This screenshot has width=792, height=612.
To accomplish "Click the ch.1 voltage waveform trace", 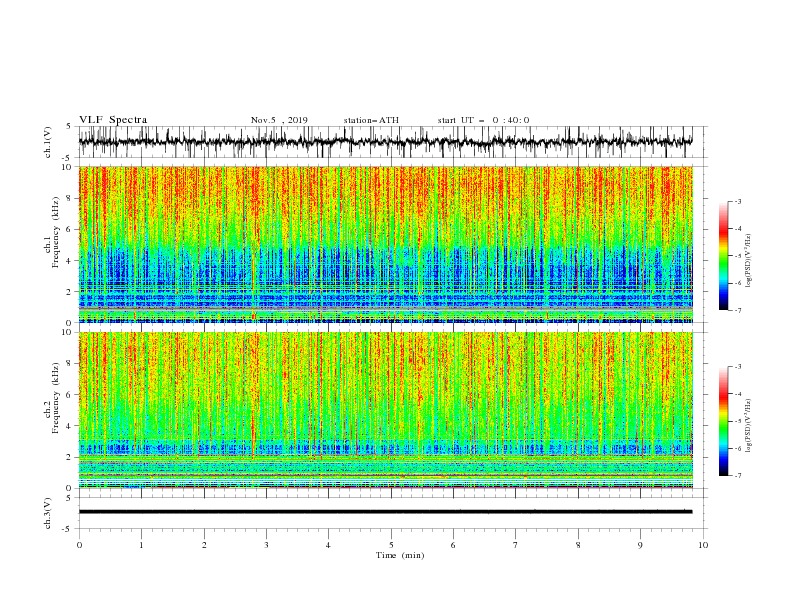I will coord(385,142).
